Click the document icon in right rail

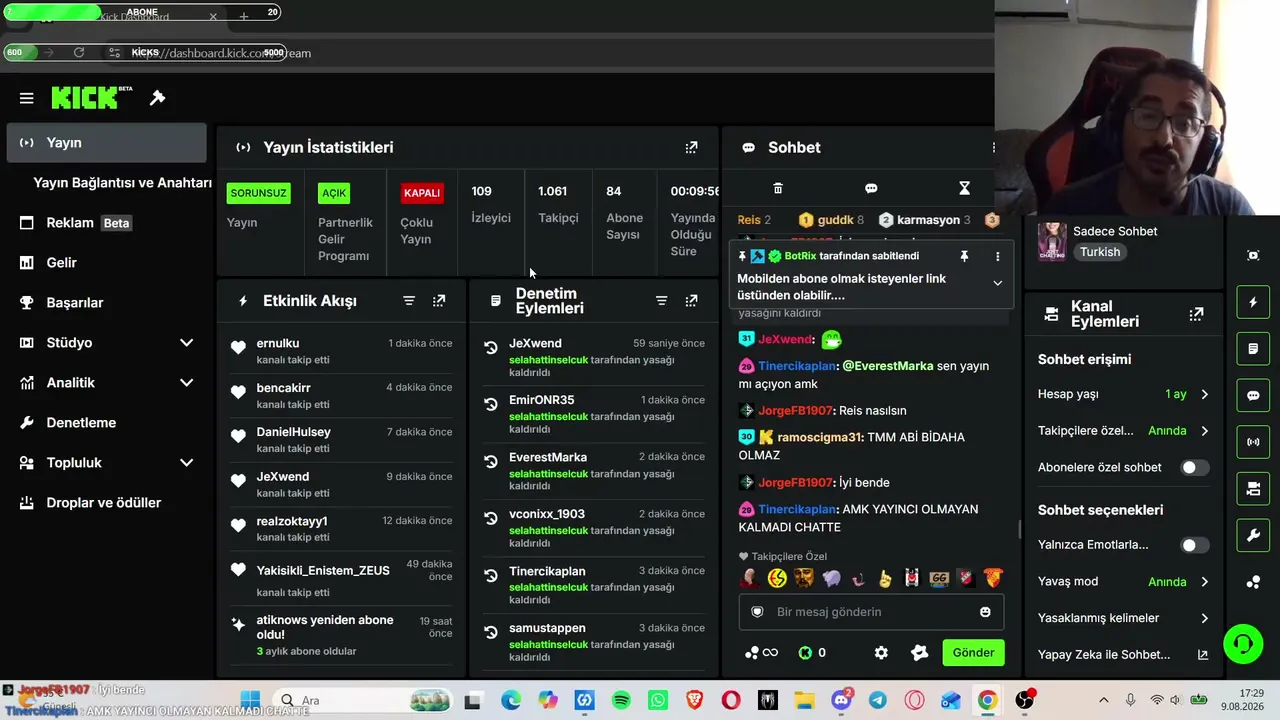point(1253,349)
